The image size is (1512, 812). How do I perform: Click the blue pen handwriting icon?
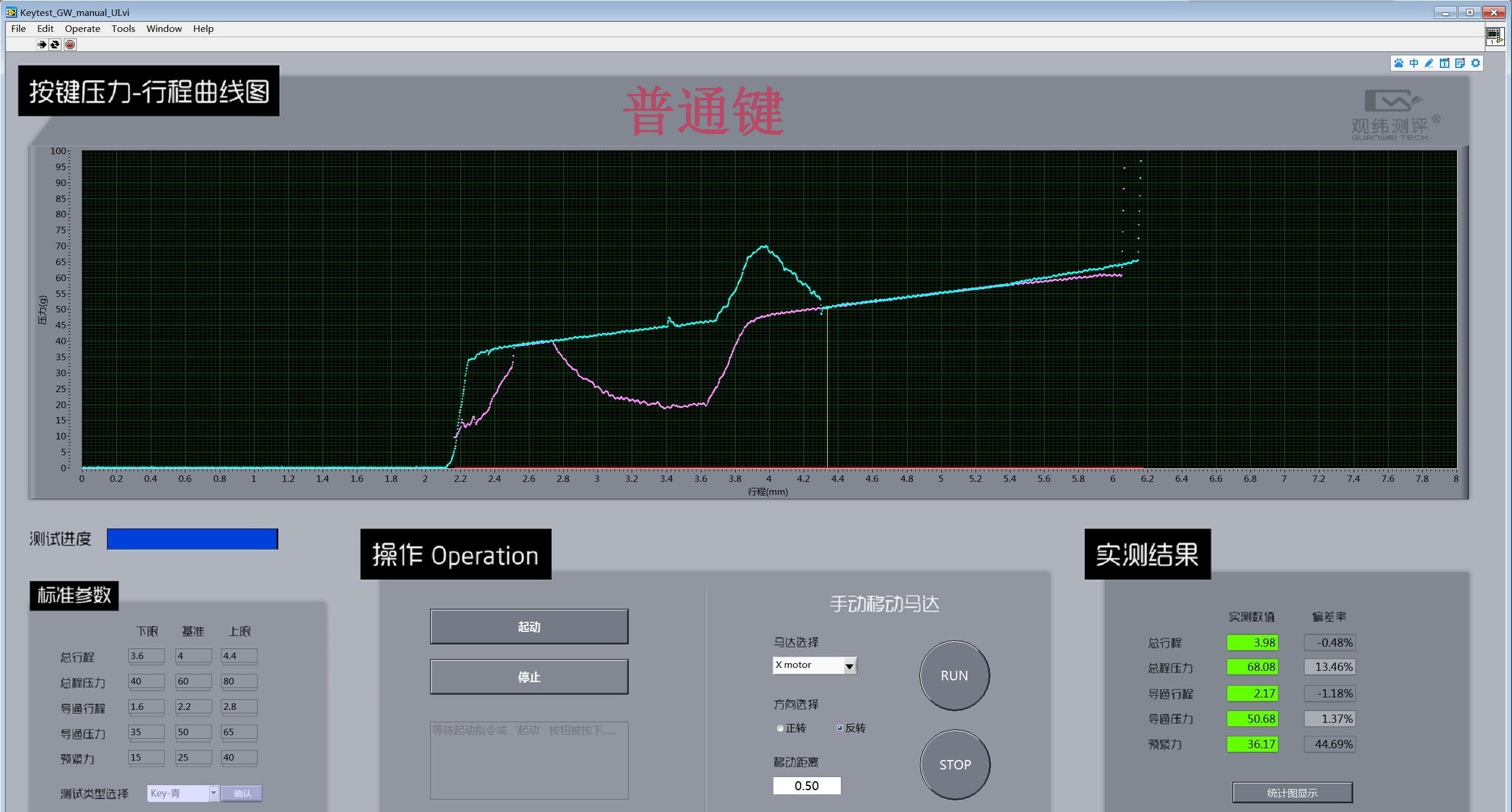pos(1429,63)
